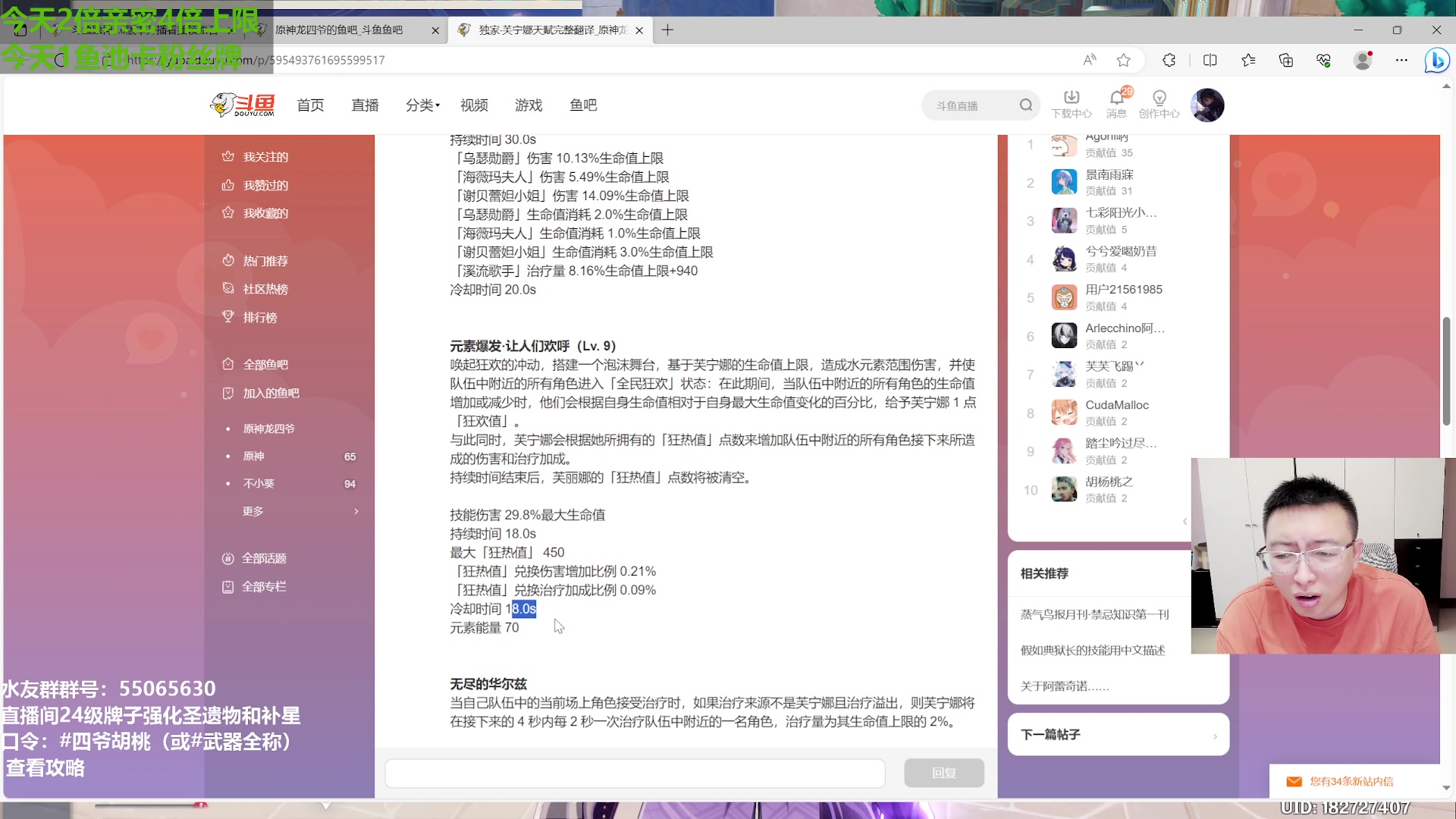Click the 回复 reply button
This screenshot has height=819, width=1456.
coord(943,772)
